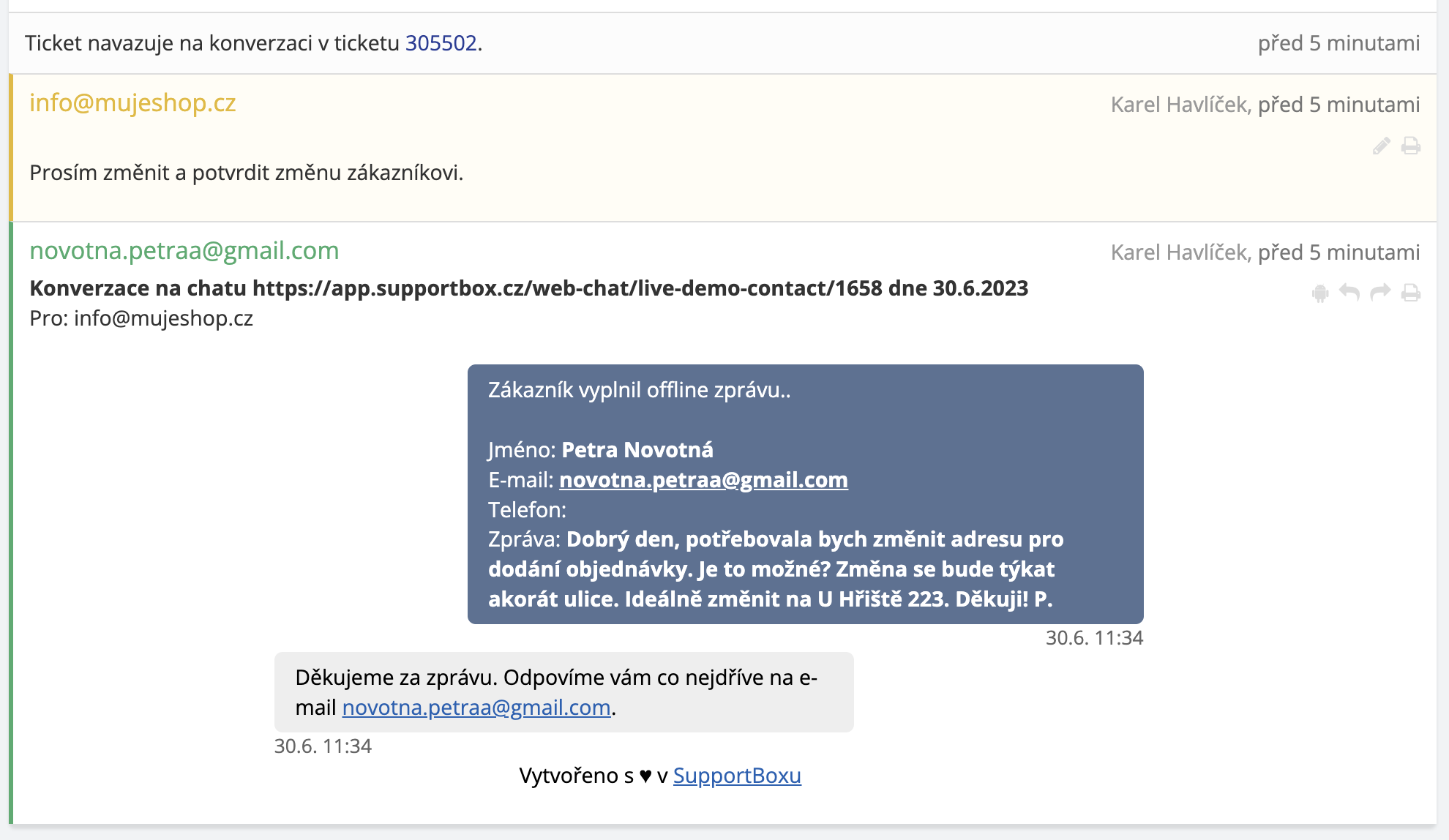The image size is (1449, 840).
Task: Click the robot icon on customer message
Action: coord(1320,293)
